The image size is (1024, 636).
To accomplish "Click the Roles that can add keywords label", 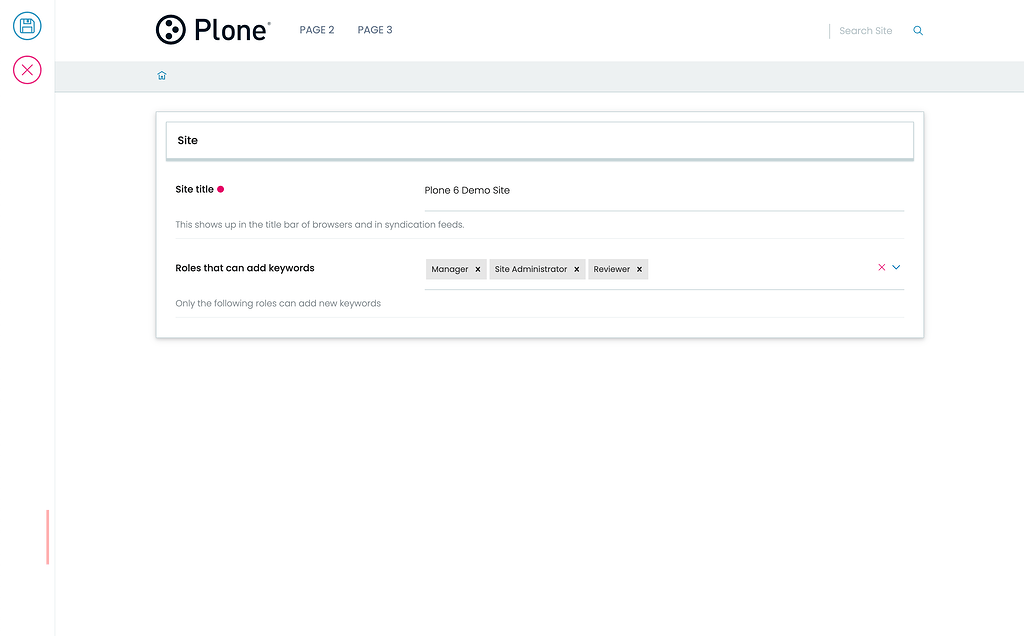I will tap(244, 268).
